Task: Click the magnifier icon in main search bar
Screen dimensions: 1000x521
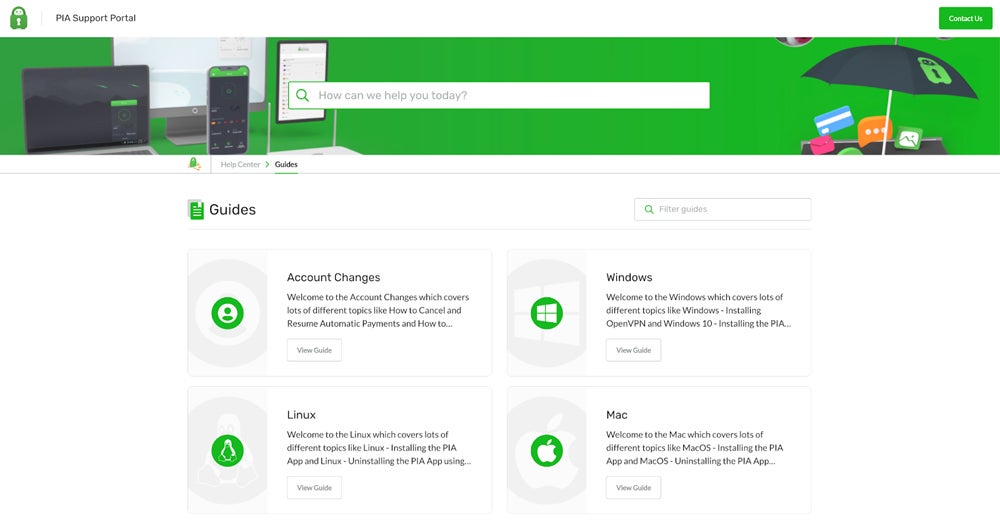Action: coord(302,95)
